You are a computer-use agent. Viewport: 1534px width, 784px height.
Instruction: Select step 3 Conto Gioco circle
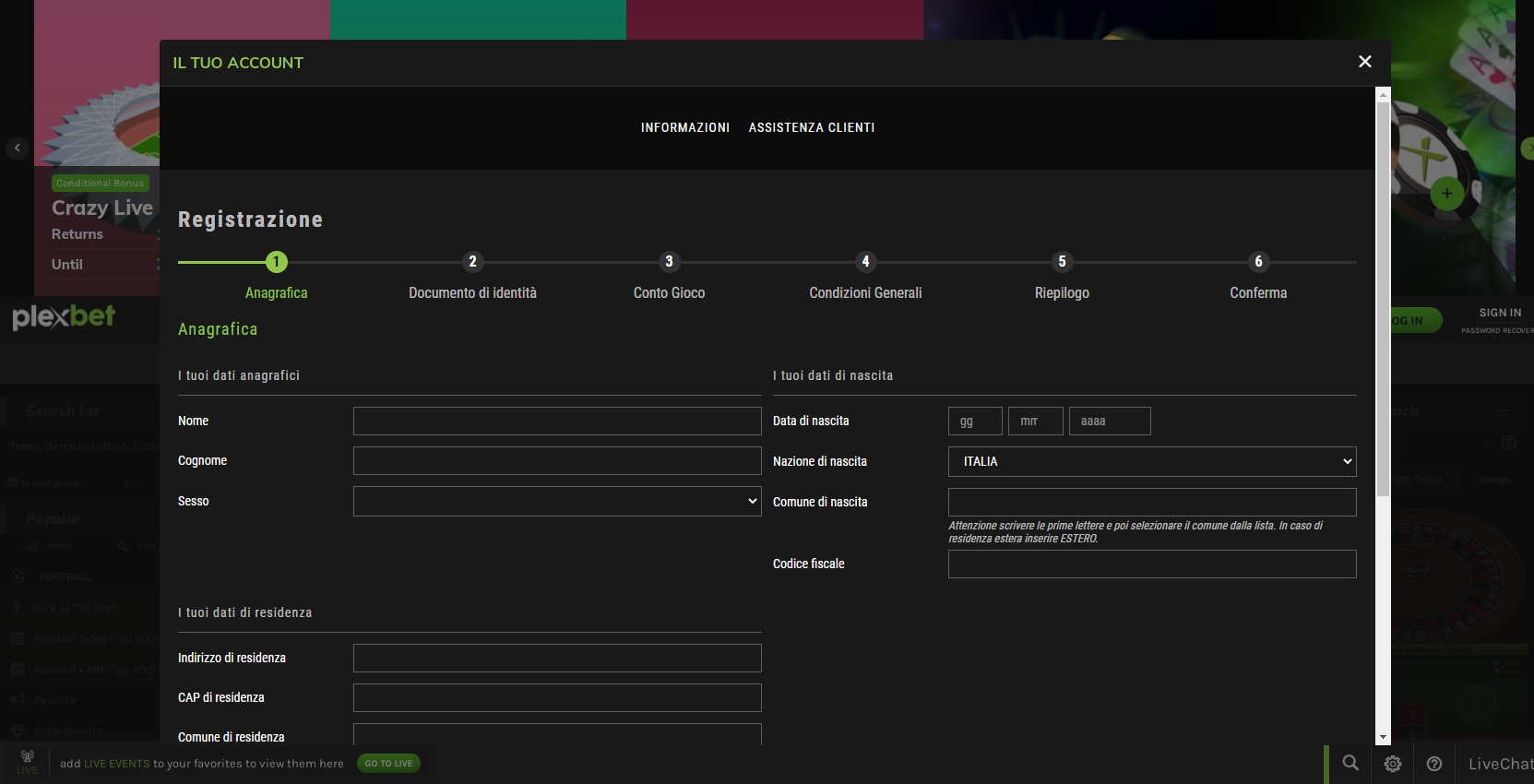(x=669, y=262)
